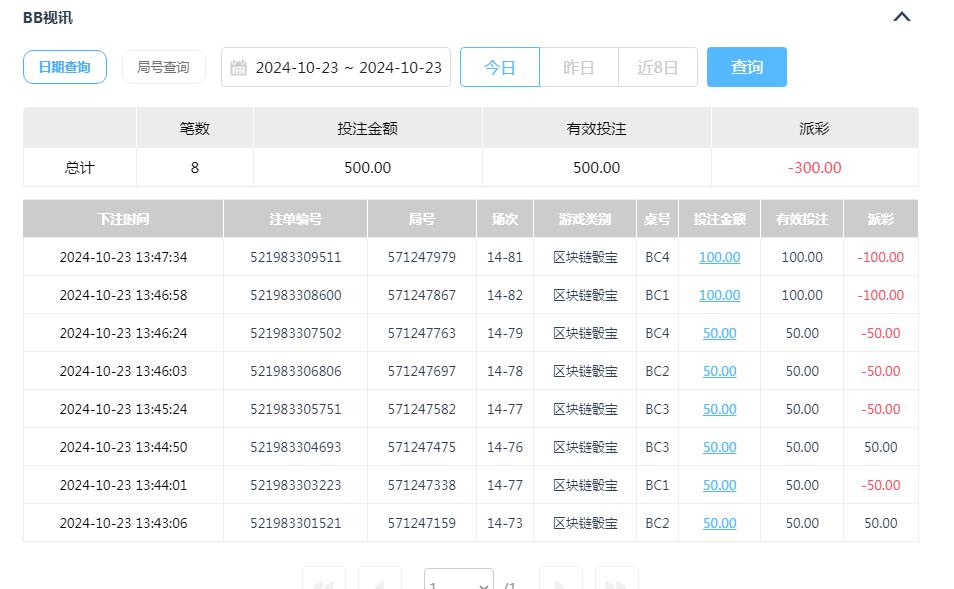Switch to 局号查询 query mode
This screenshot has width=954, height=589.
163,66
